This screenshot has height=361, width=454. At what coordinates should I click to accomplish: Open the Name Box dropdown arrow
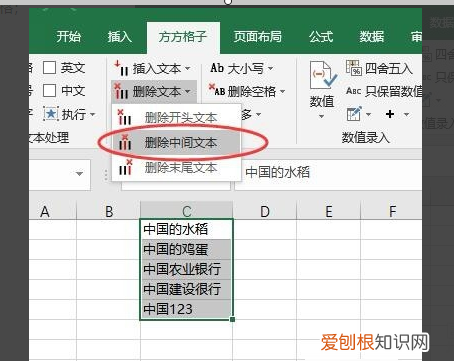click(x=79, y=174)
